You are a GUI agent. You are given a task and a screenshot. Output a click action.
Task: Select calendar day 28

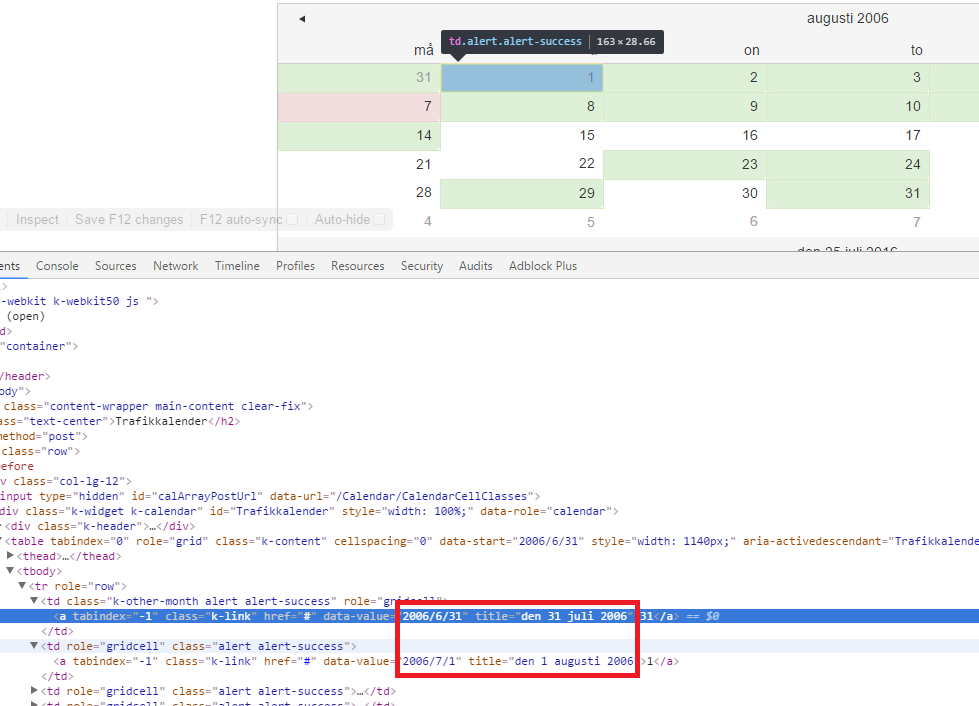pyautogui.click(x=360, y=194)
